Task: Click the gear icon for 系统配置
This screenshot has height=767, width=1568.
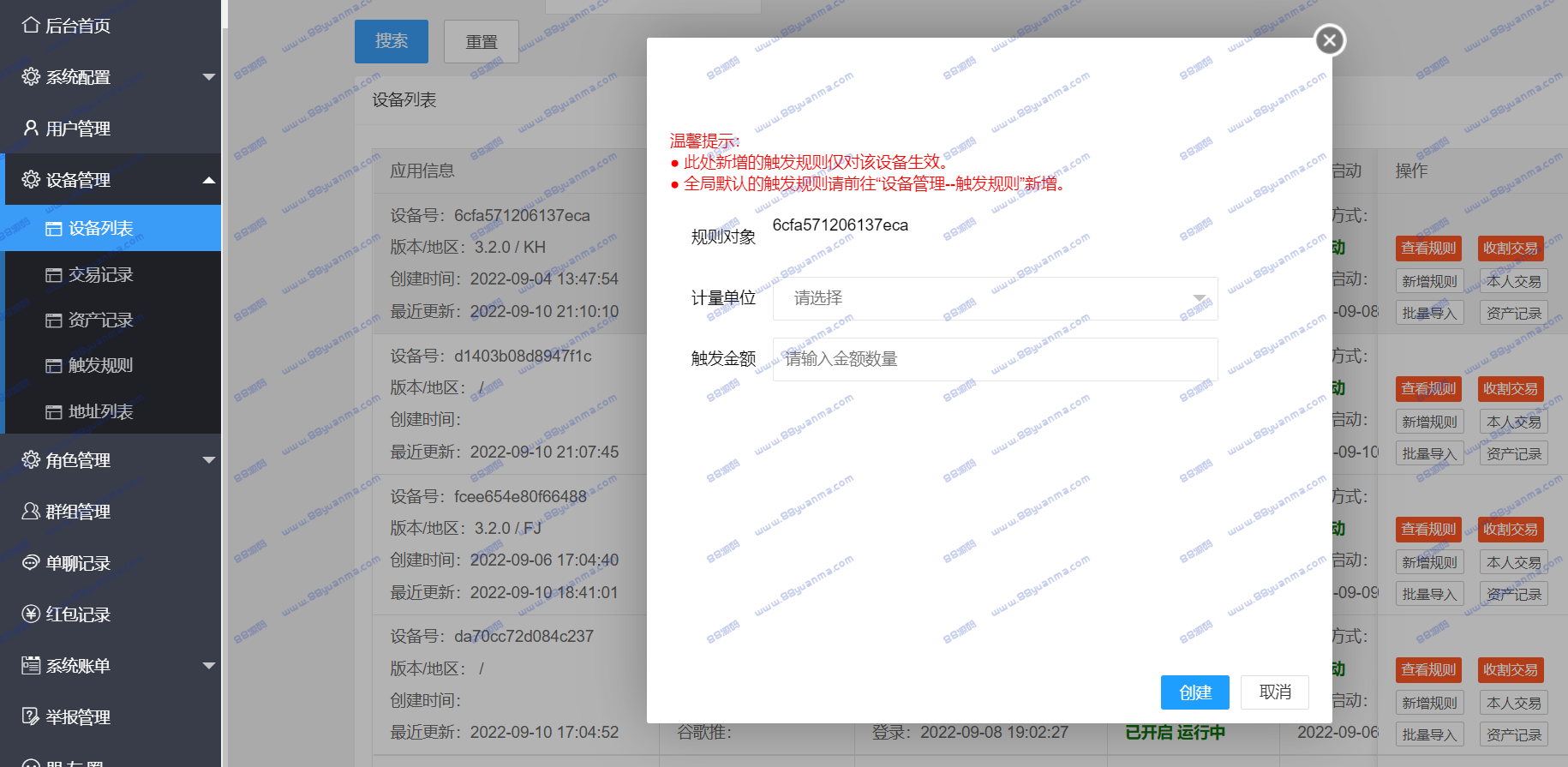Action: pyautogui.click(x=31, y=76)
